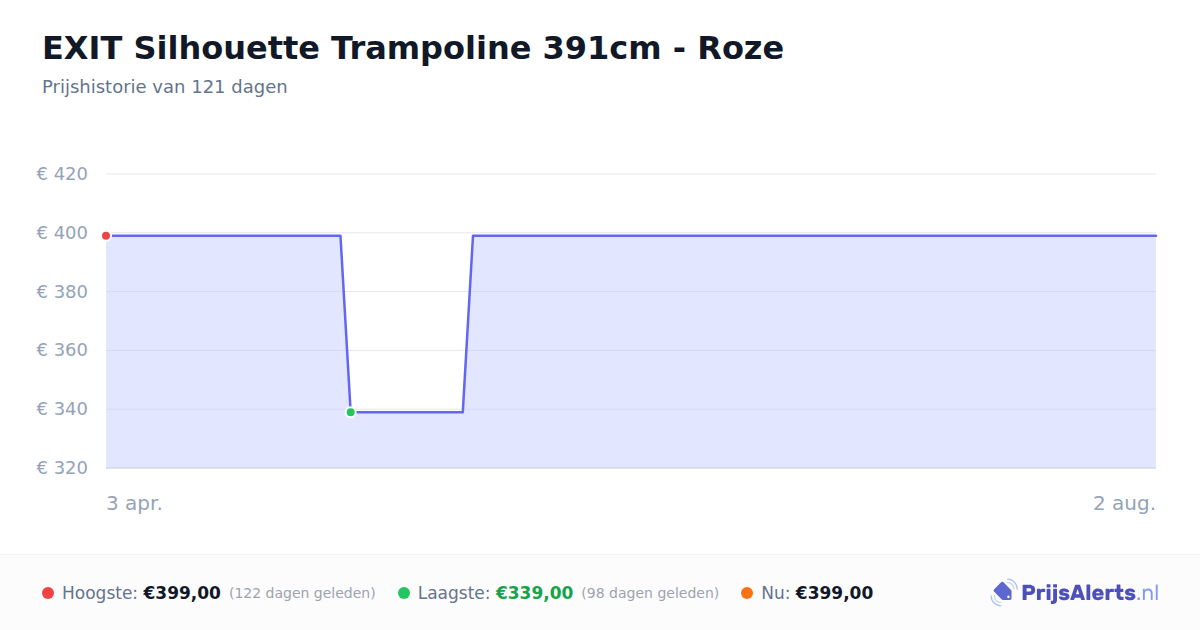This screenshot has width=1200, height=630.
Task: Click the € 380 axis label
Action: [62, 292]
